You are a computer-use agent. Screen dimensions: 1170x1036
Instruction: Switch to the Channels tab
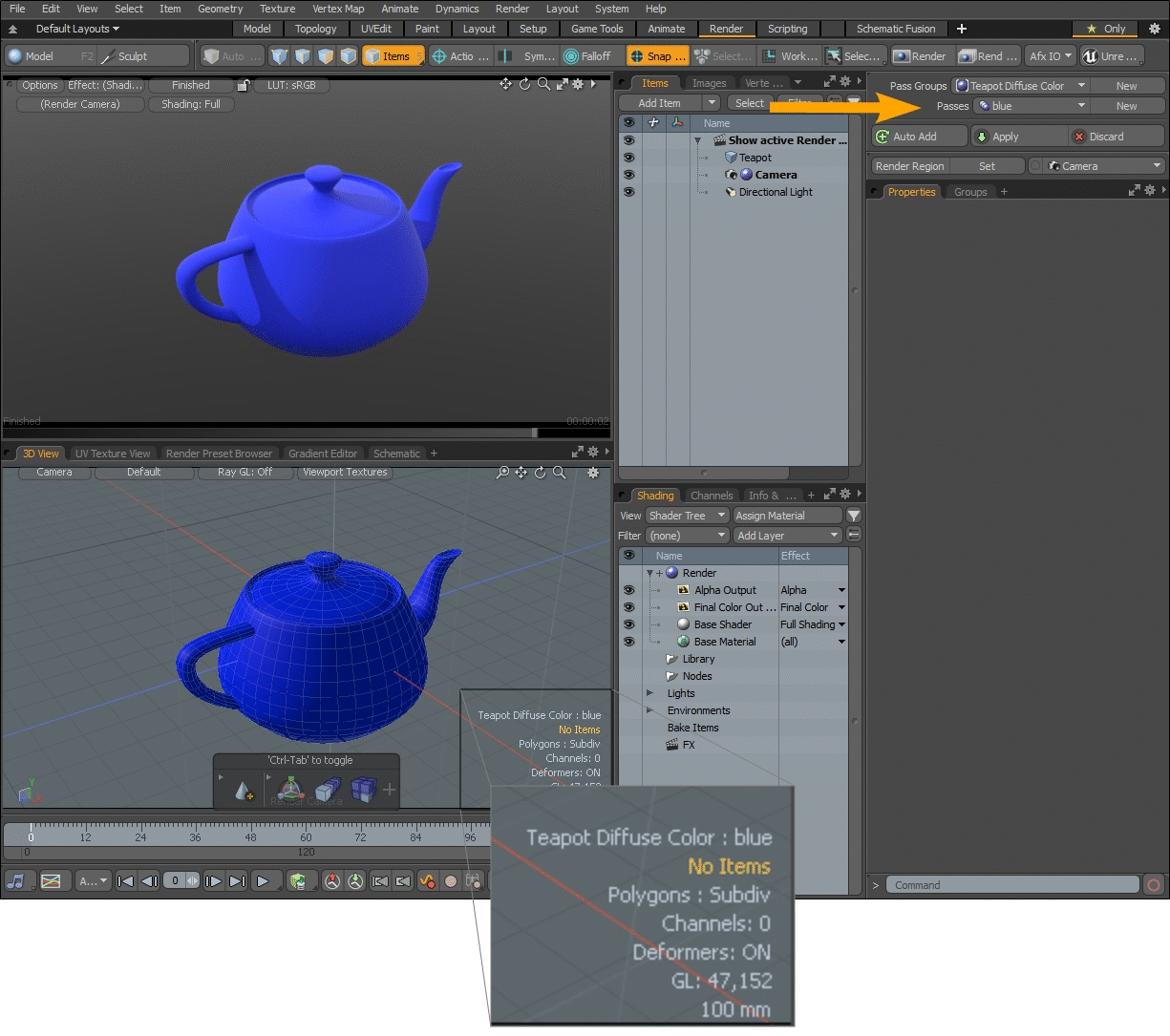712,496
